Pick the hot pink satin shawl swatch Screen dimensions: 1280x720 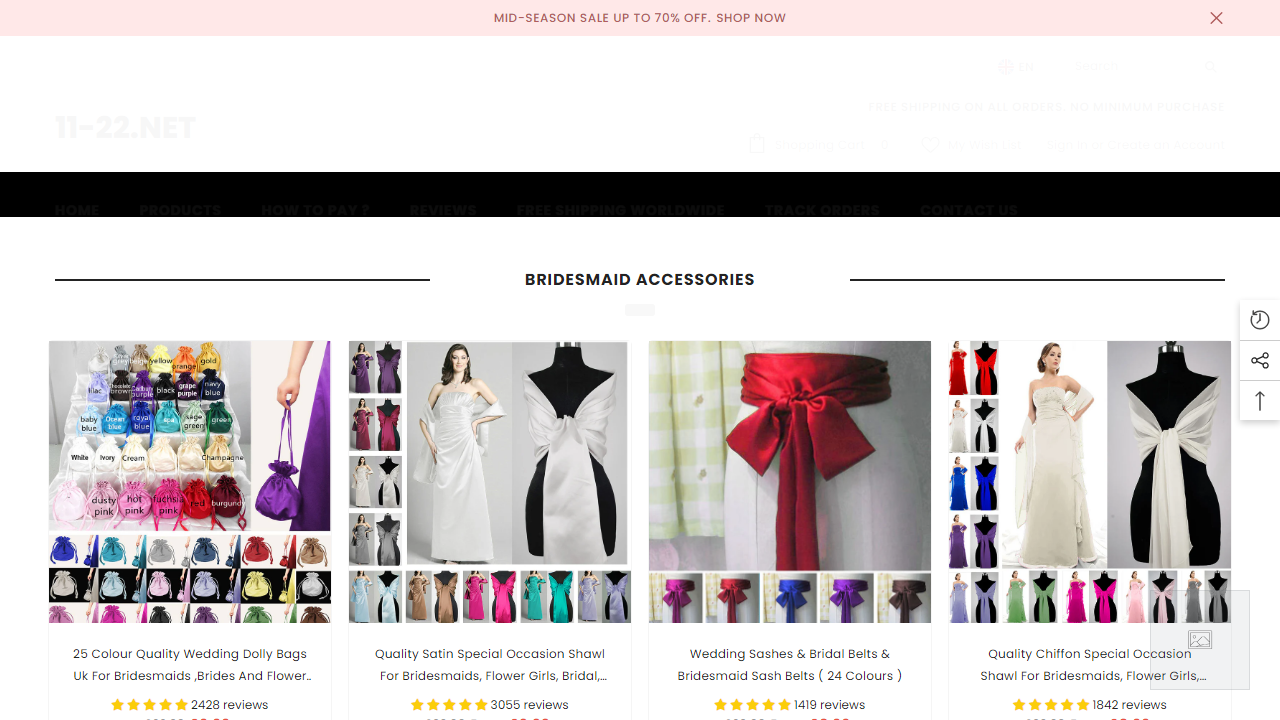(x=490, y=597)
